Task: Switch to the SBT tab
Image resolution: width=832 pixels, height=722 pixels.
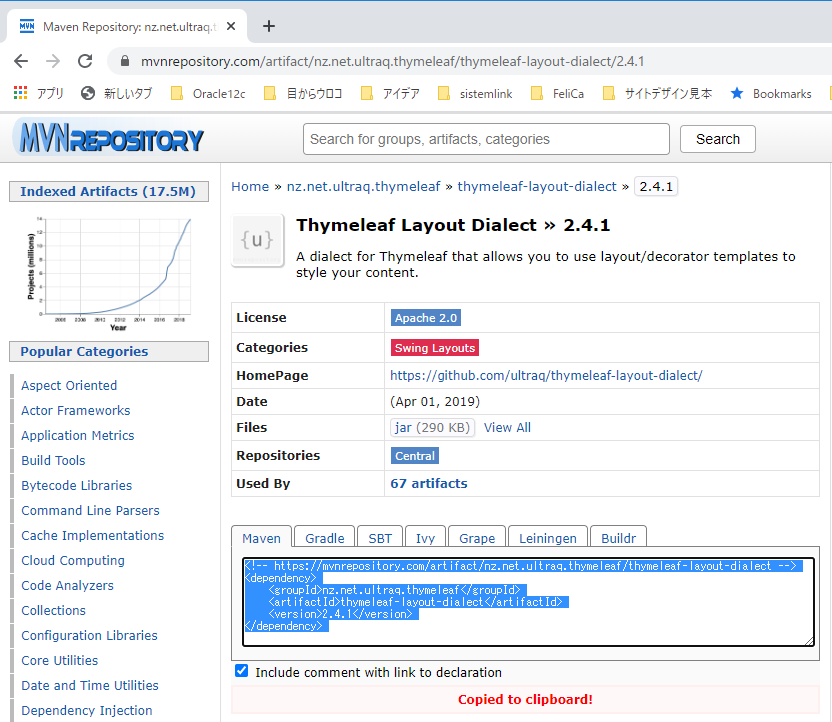Action: tap(380, 537)
